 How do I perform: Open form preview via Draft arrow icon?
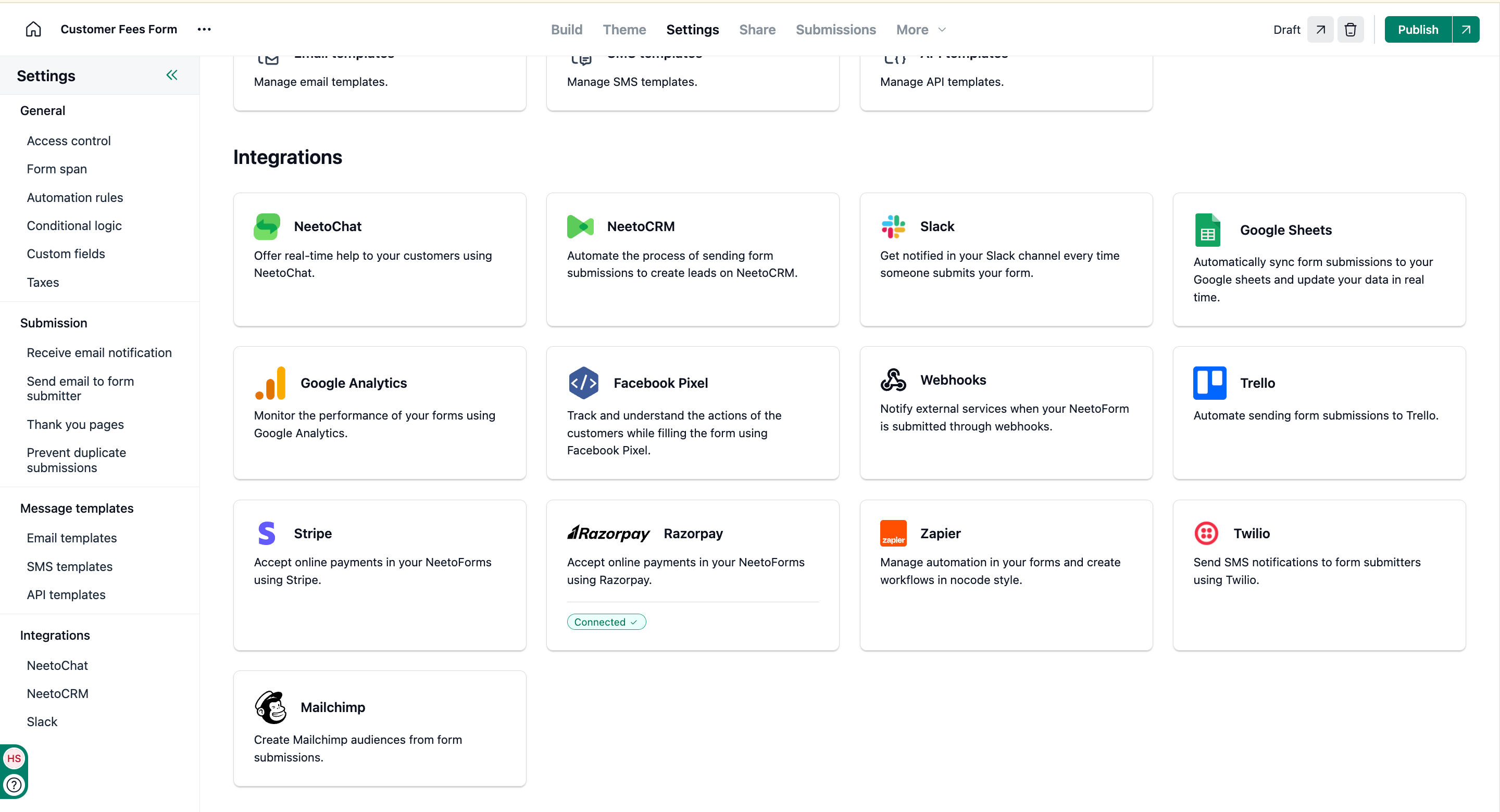pos(1320,30)
